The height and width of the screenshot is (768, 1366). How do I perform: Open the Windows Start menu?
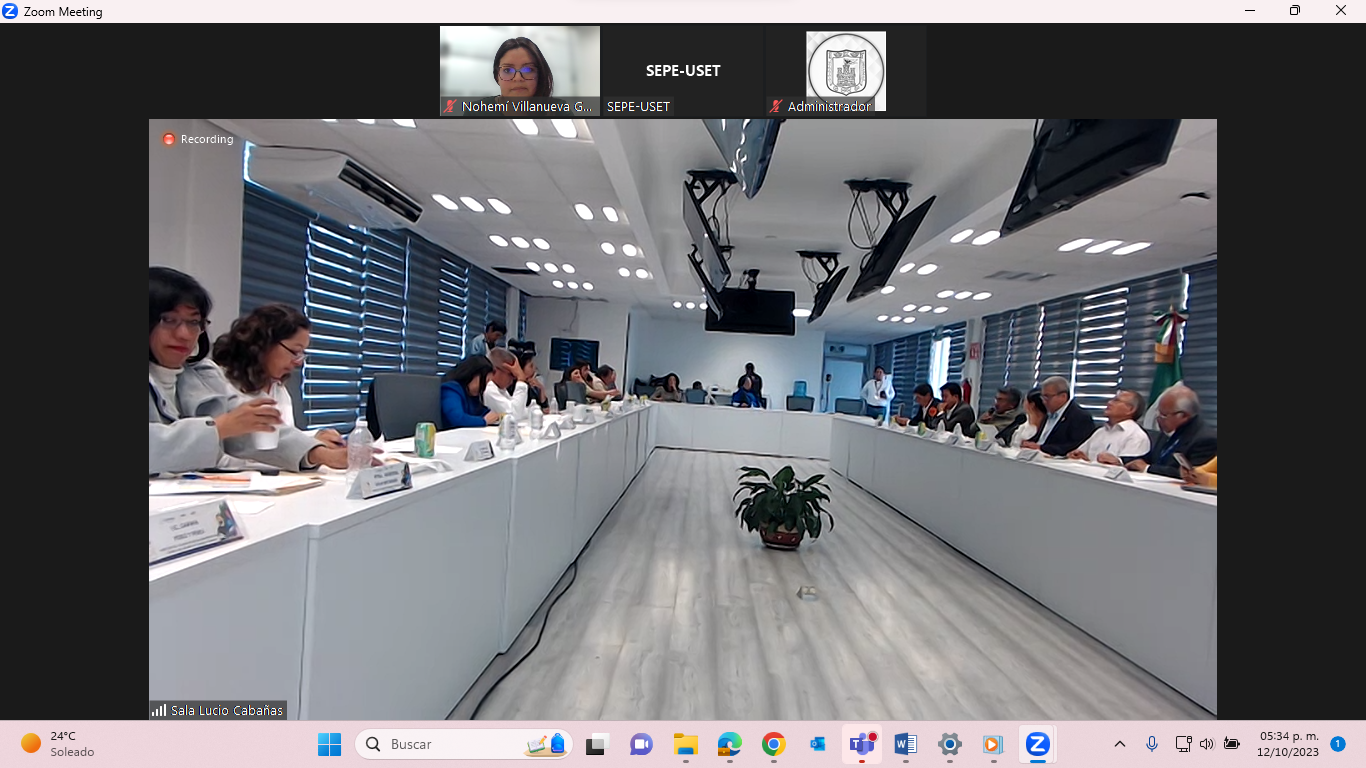[x=329, y=744]
